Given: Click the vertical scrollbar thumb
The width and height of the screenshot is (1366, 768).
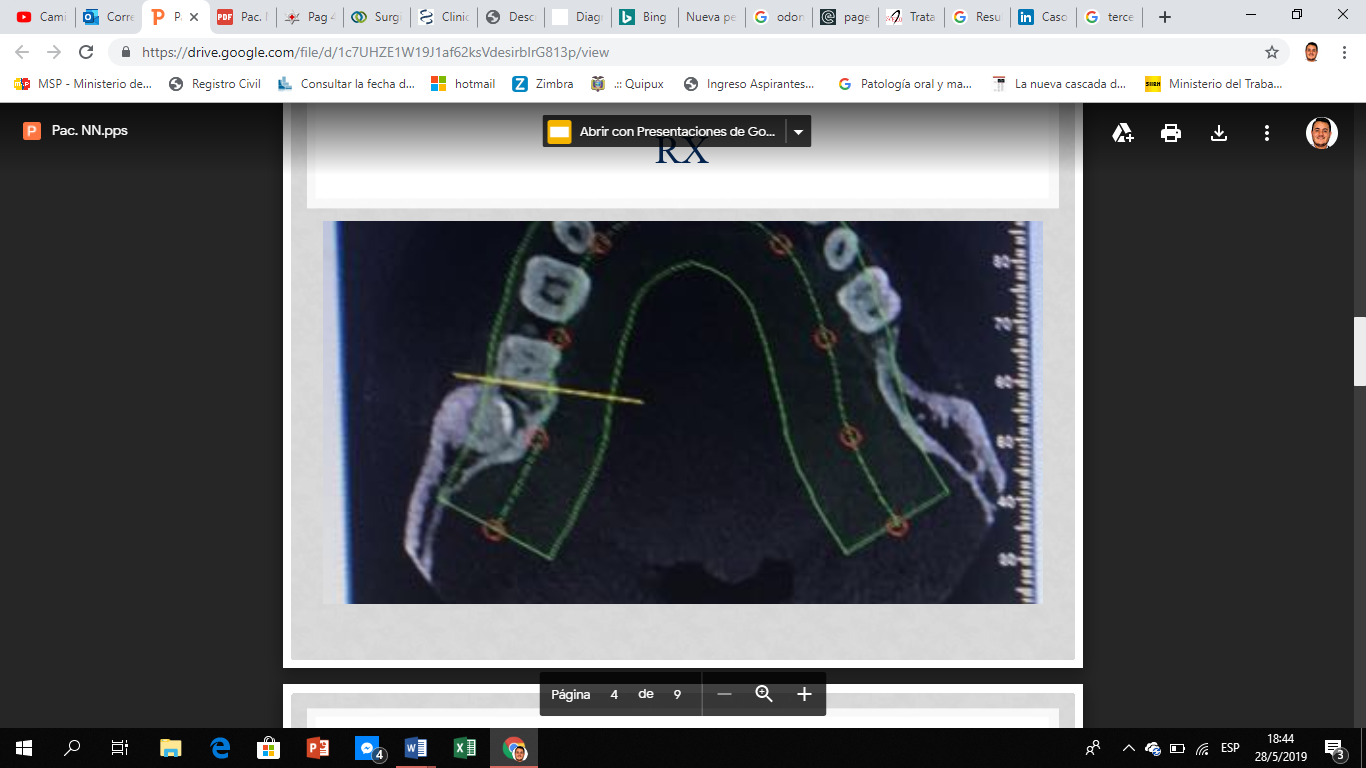Looking at the screenshot, I should (x=1359, y=351).
